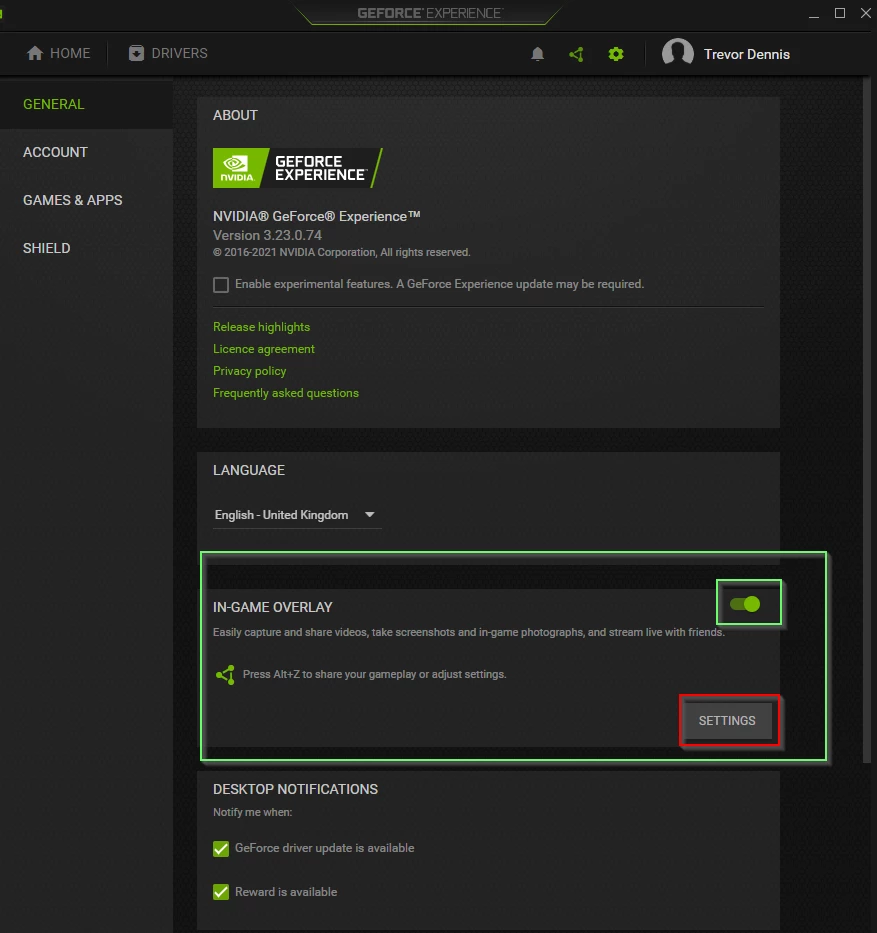Screen dimensions: 877x933
Task: Select GAMES & APPS in the sidebar
Action: tap(86, 200)
